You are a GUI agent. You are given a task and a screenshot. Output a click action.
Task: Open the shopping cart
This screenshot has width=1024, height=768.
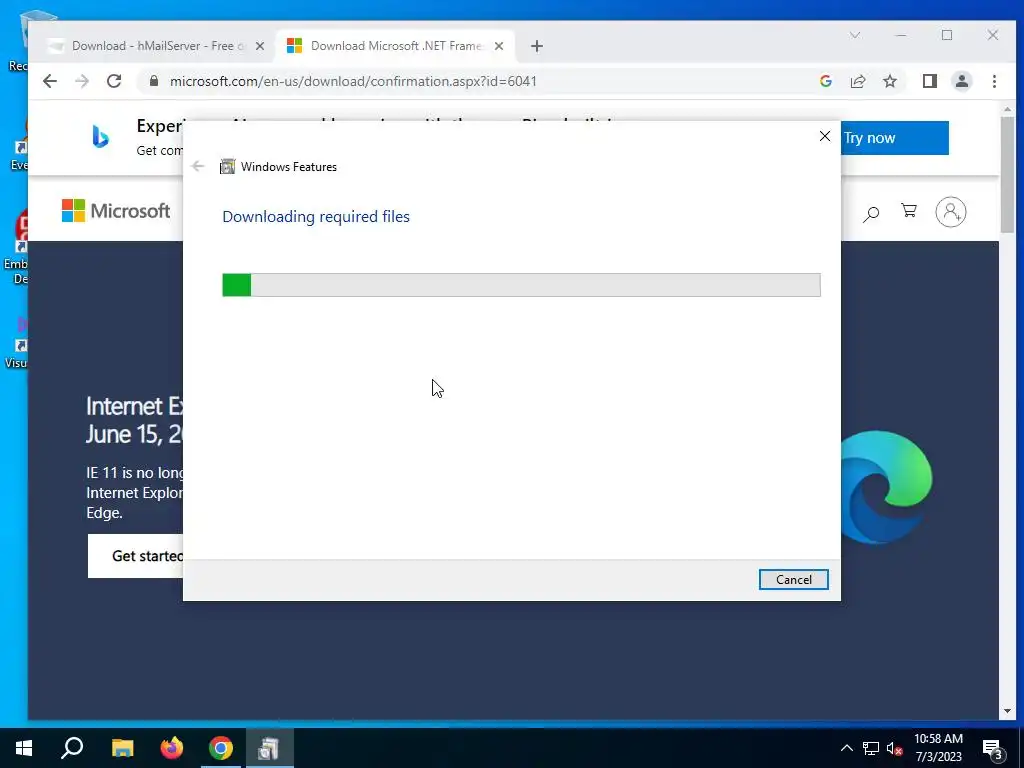[x=909, y=211]
